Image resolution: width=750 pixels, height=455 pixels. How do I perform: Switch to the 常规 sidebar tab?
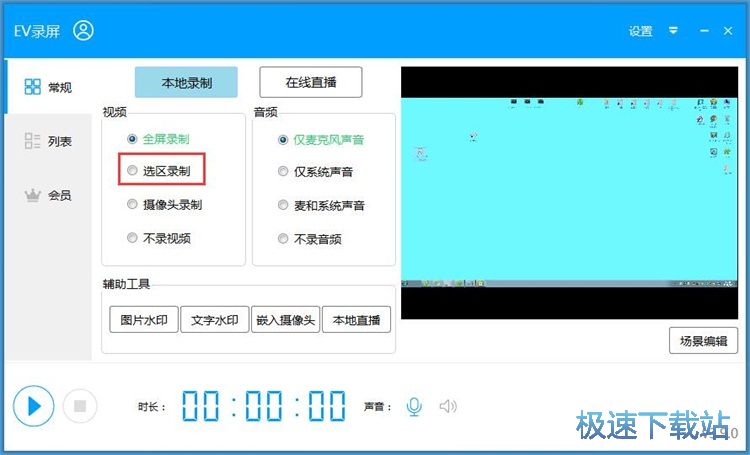click(x=48, y=87)
